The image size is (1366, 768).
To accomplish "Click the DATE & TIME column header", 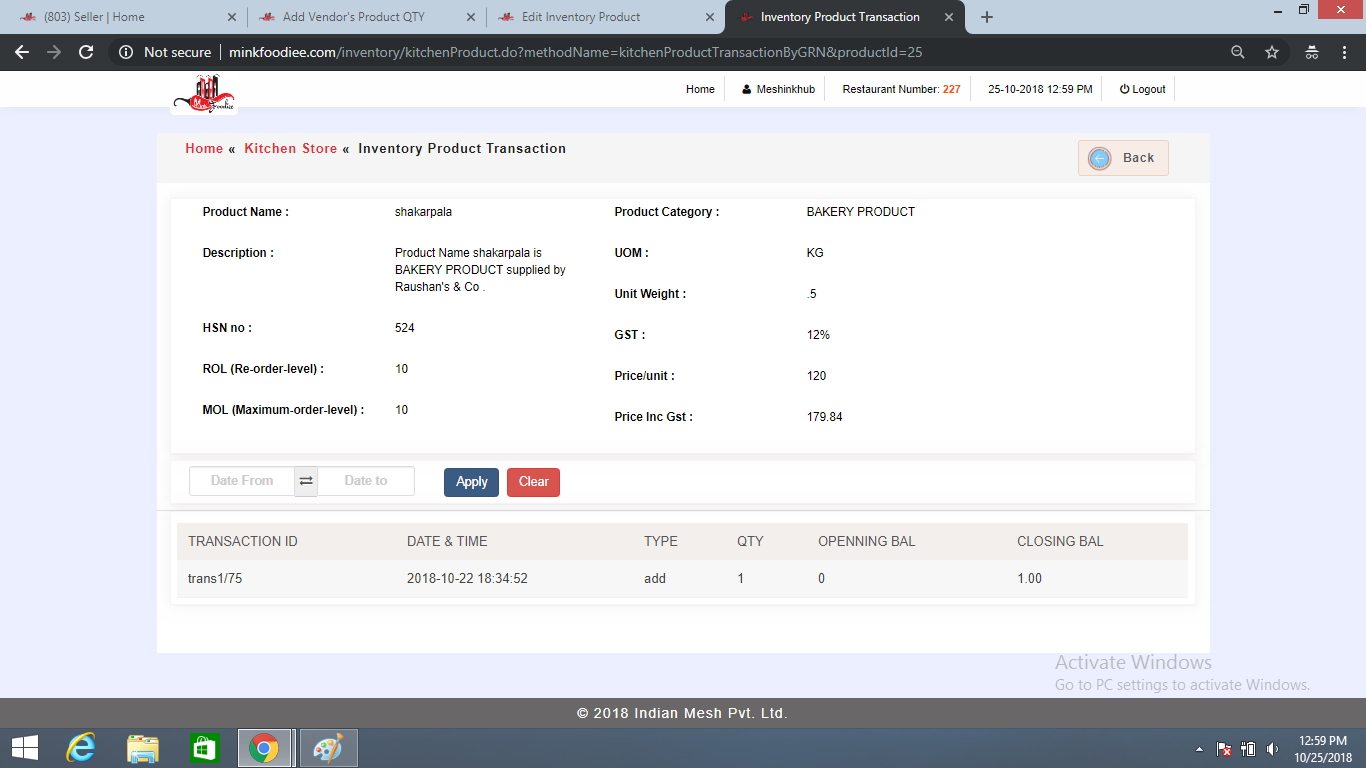I will 447,541.
